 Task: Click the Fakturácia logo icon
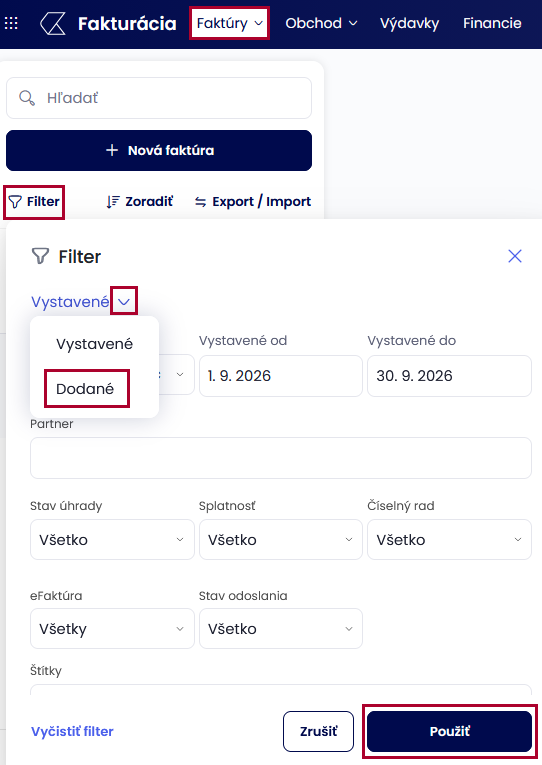[x=53, y=23]
